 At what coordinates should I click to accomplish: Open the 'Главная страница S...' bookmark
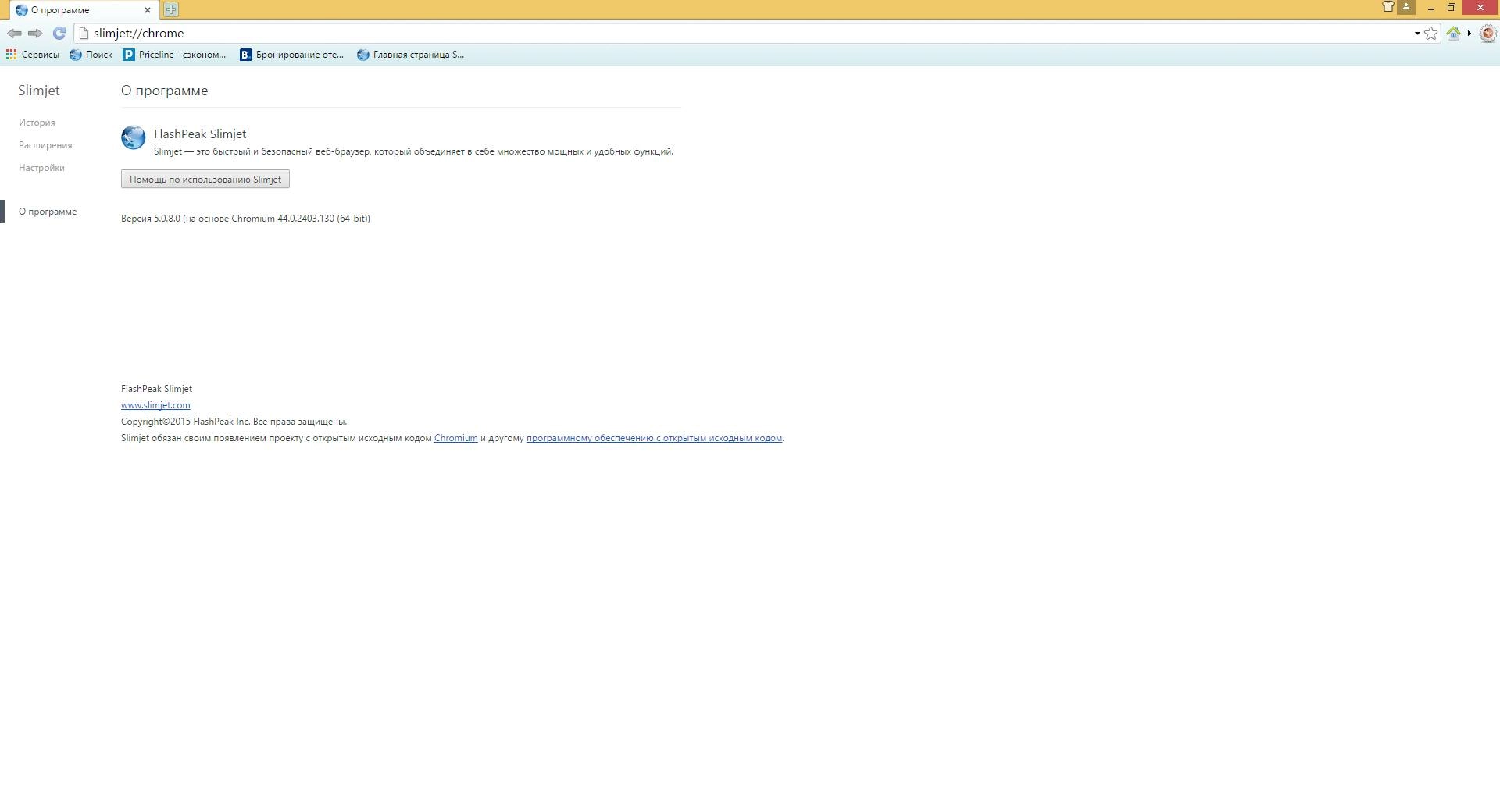[410, 55]
